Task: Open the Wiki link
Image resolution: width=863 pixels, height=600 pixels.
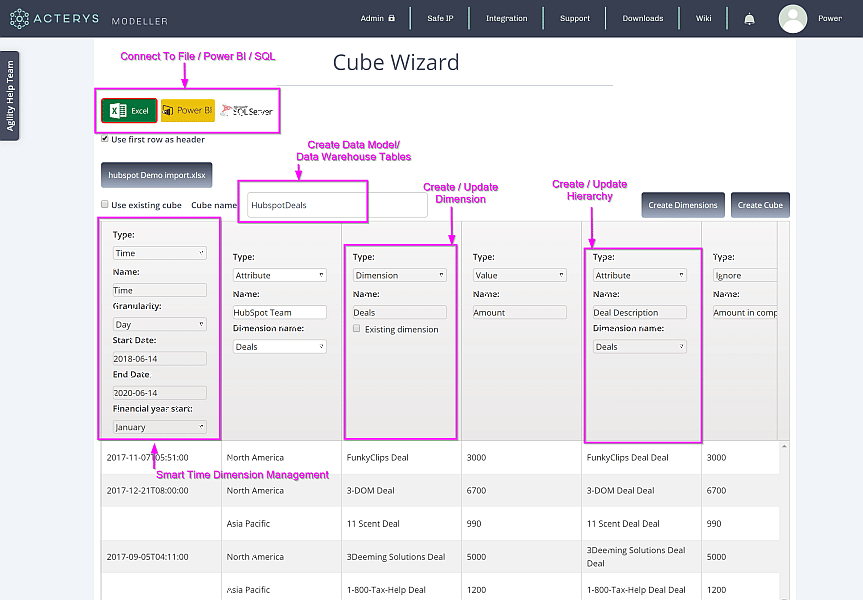Action: point(703,18)
